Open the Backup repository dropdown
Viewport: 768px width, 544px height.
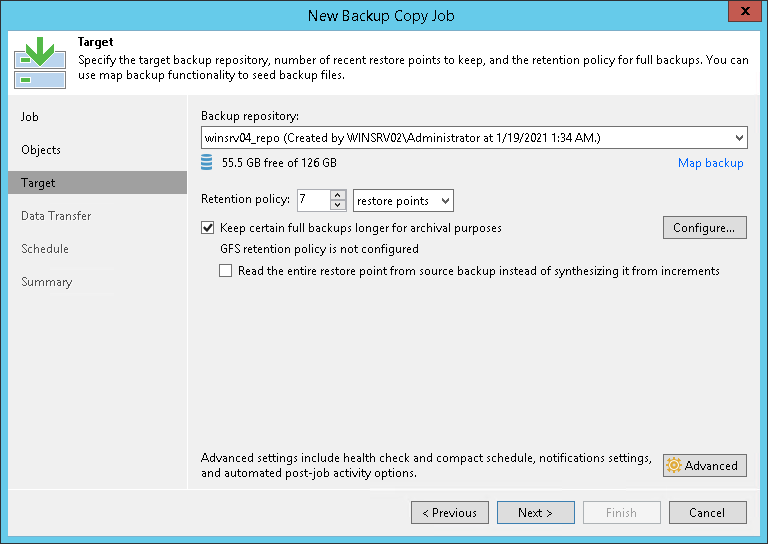point(739,138)
